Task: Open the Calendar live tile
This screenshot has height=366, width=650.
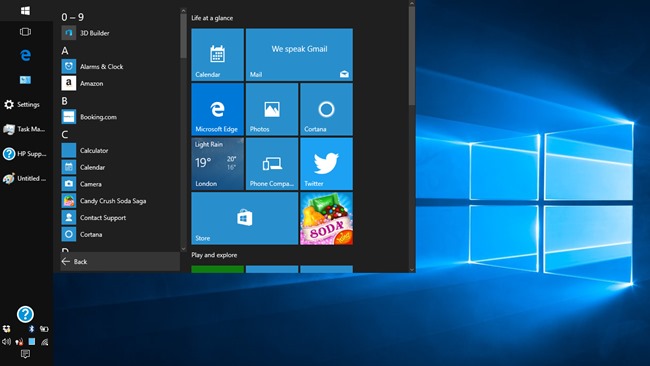Action: point(218,55)
